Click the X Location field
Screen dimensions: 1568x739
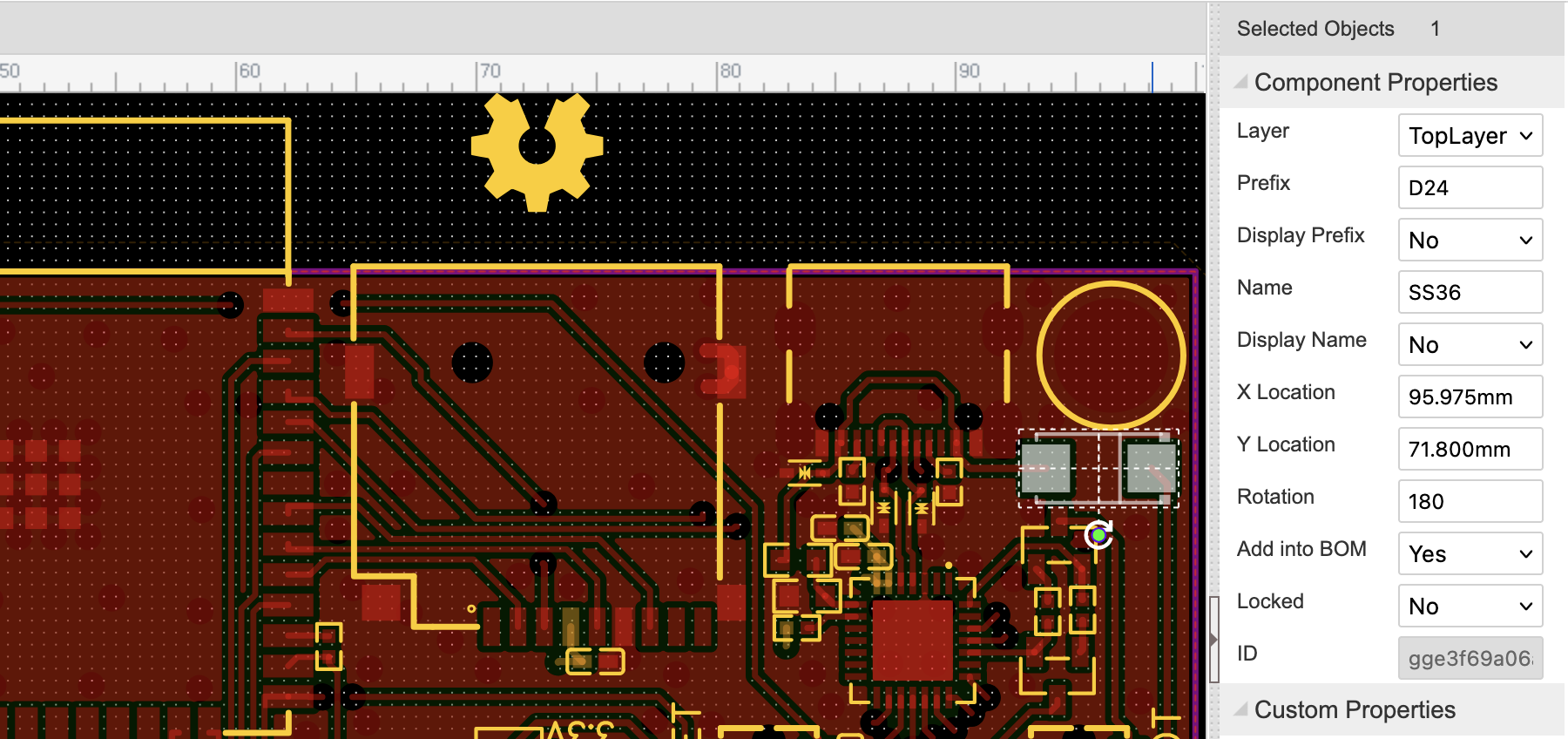[1470, 397]
